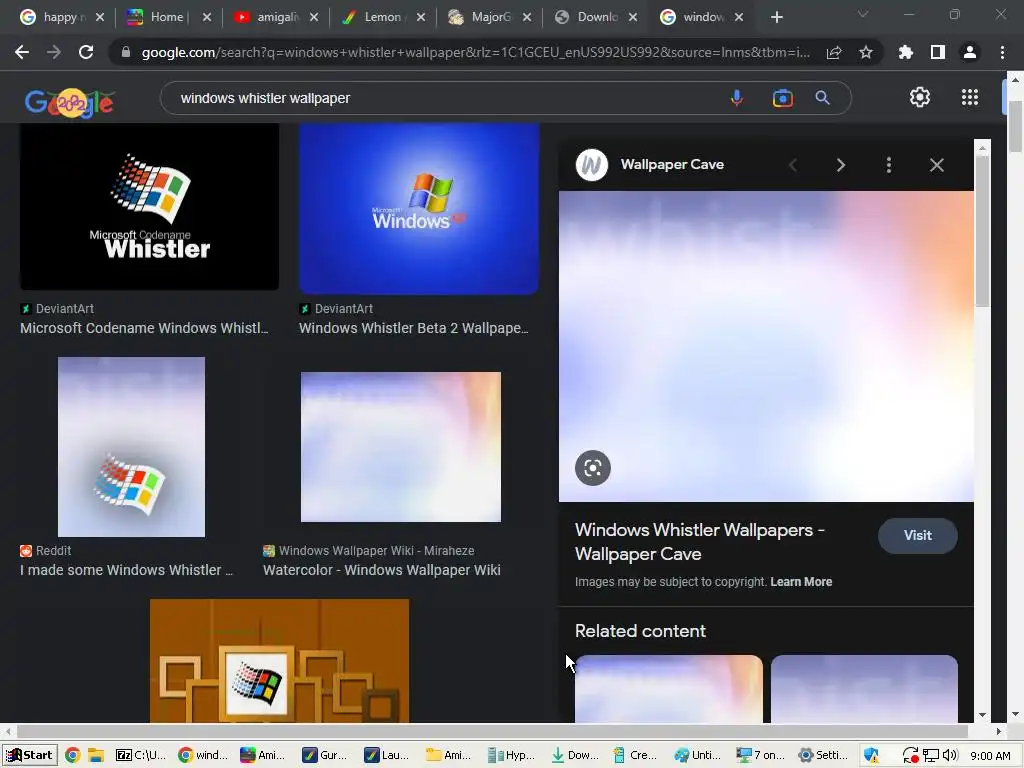Close the Wallpaper Cave preview panel
The width and height of the screenshot is (1024, 768).
(x=936, y=165)
